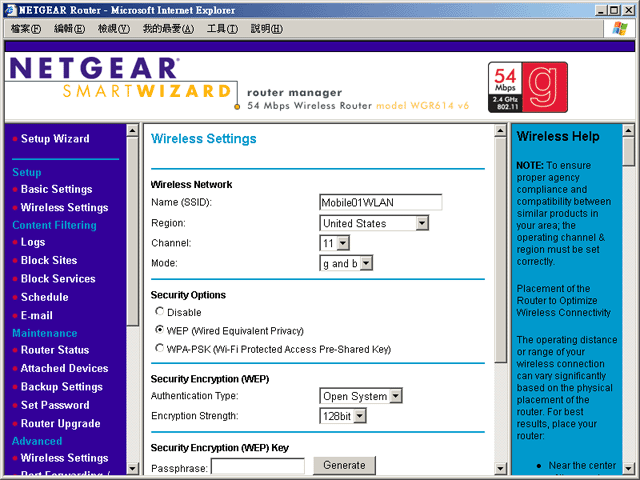Click the Passphrase input field
640x480 pixels.
258,467
